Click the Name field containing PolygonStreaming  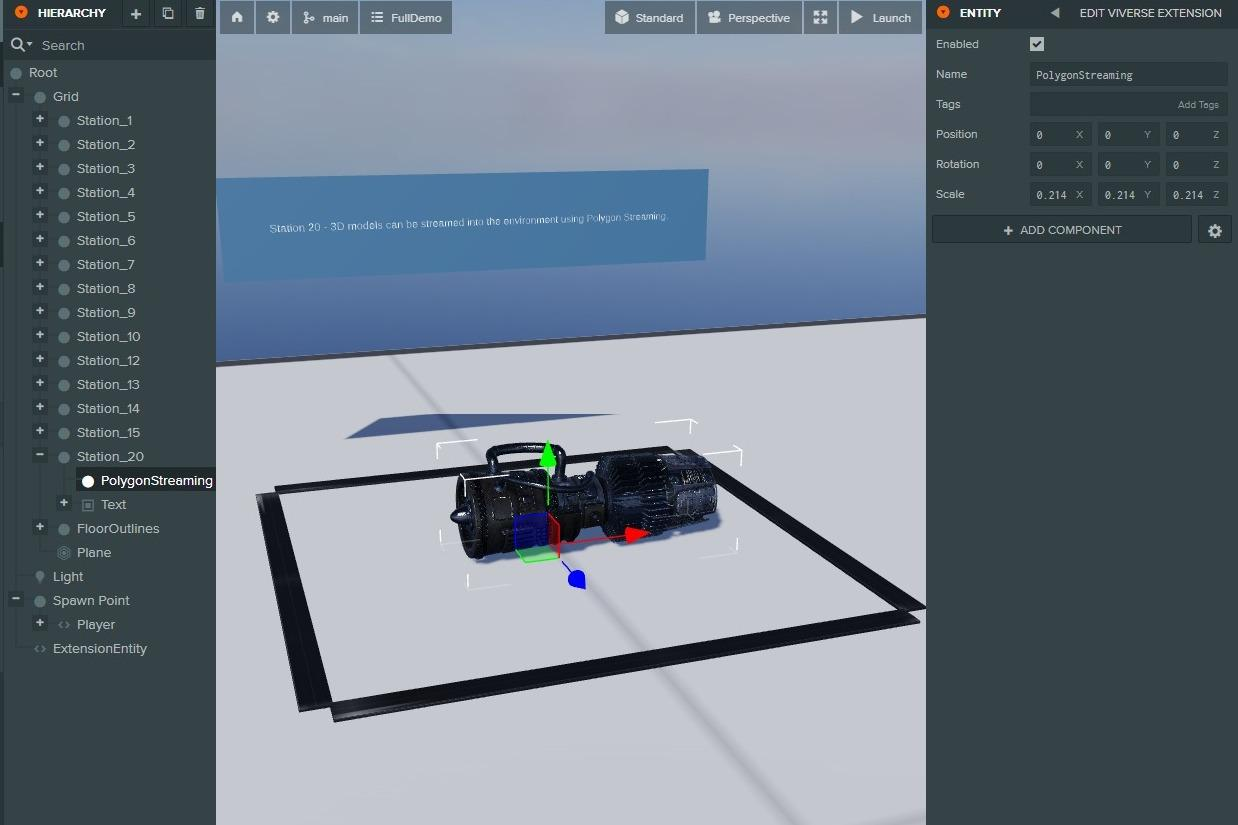(x=1128, y=75)
